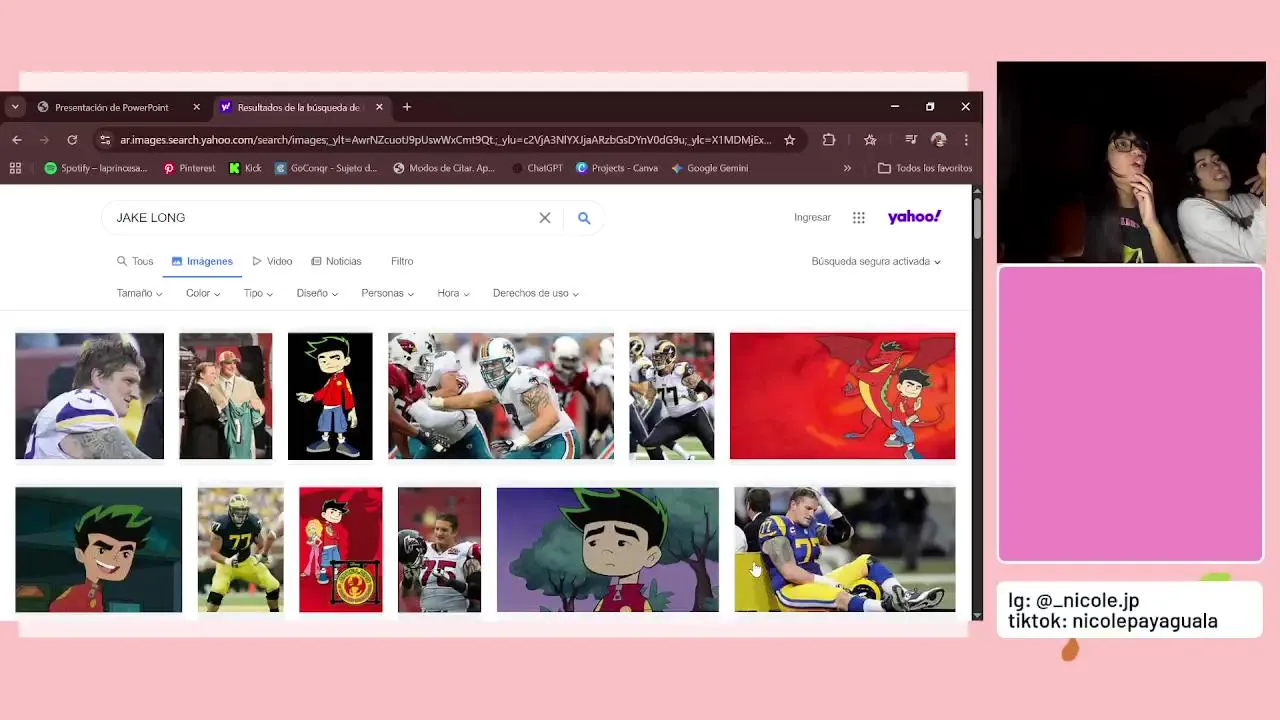Image resolution: width=1280 pixels, height=720 pixels.
Task: Open the GoConqr bookmark
Action: (326, 168)
